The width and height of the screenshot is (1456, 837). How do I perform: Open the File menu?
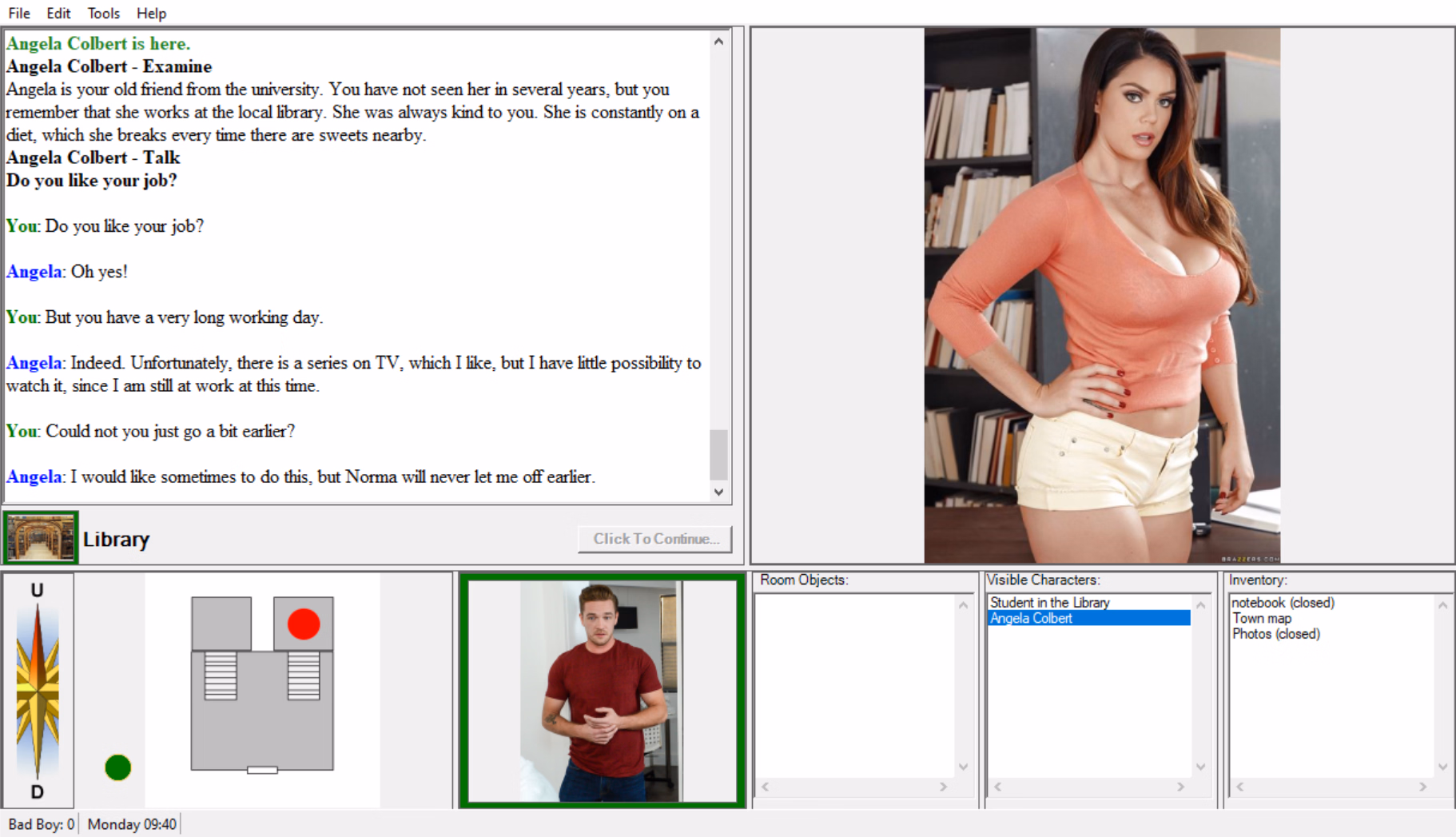[19, 13]
